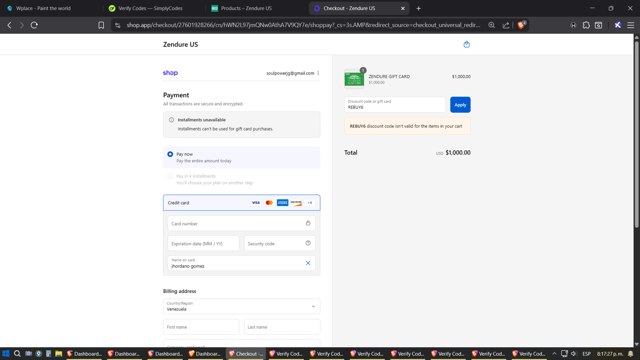Click the REBUY6 code isn't valid message

pyautogui.click(x=407, y=126)
